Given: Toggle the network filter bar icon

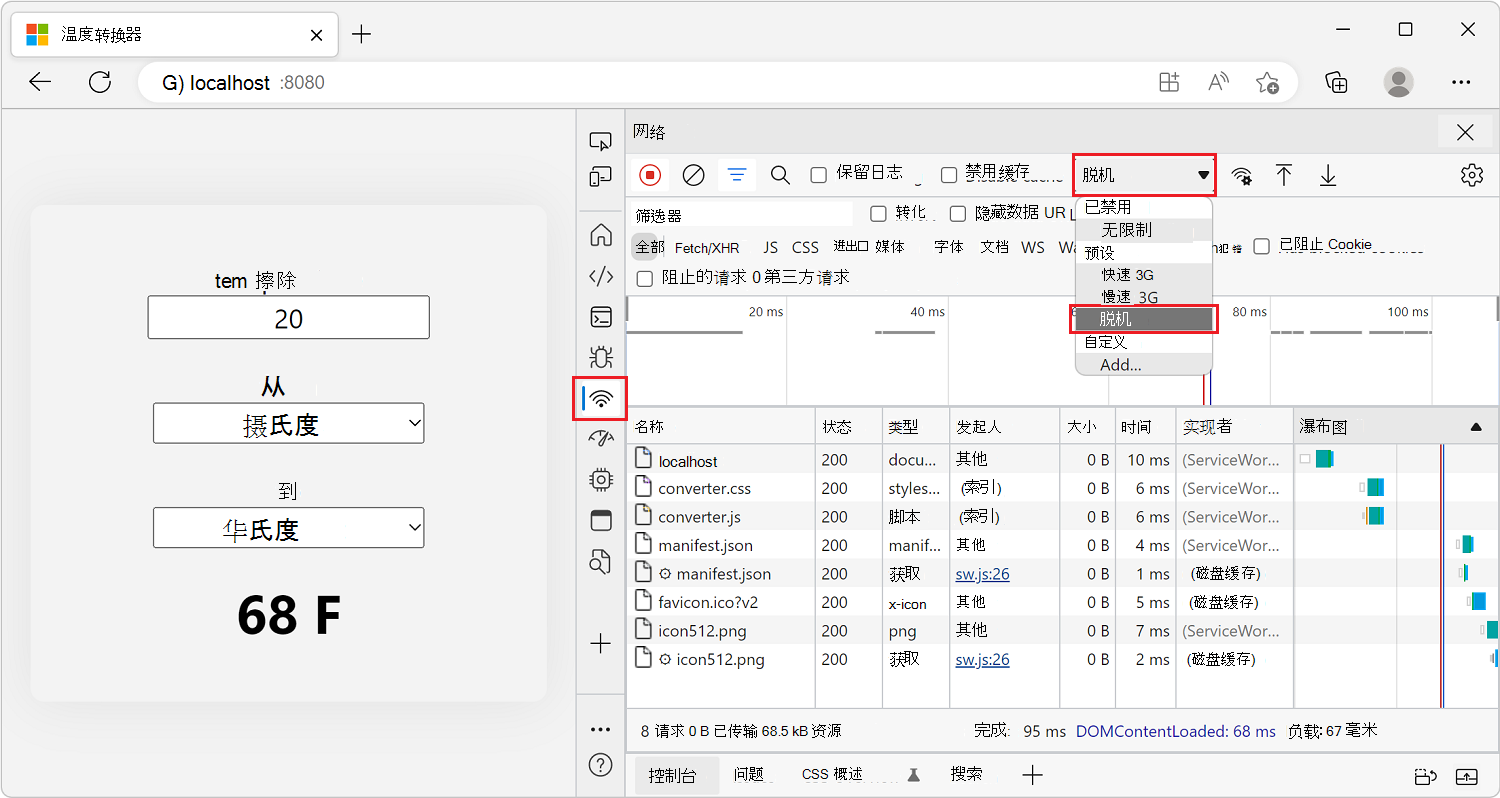Looking at the screenshot, I should [x=737, y=175].
